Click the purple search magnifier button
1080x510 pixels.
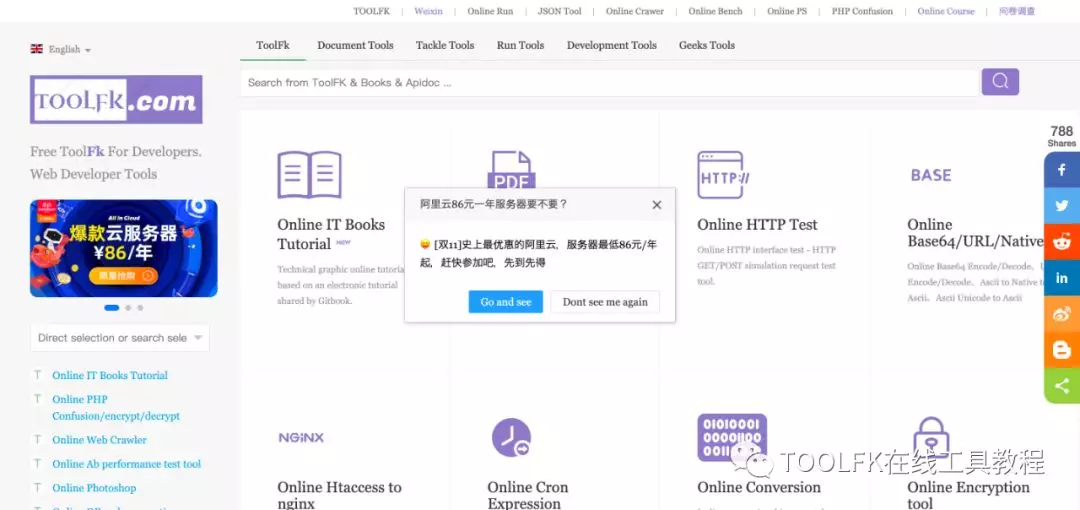coord(1000,82)
